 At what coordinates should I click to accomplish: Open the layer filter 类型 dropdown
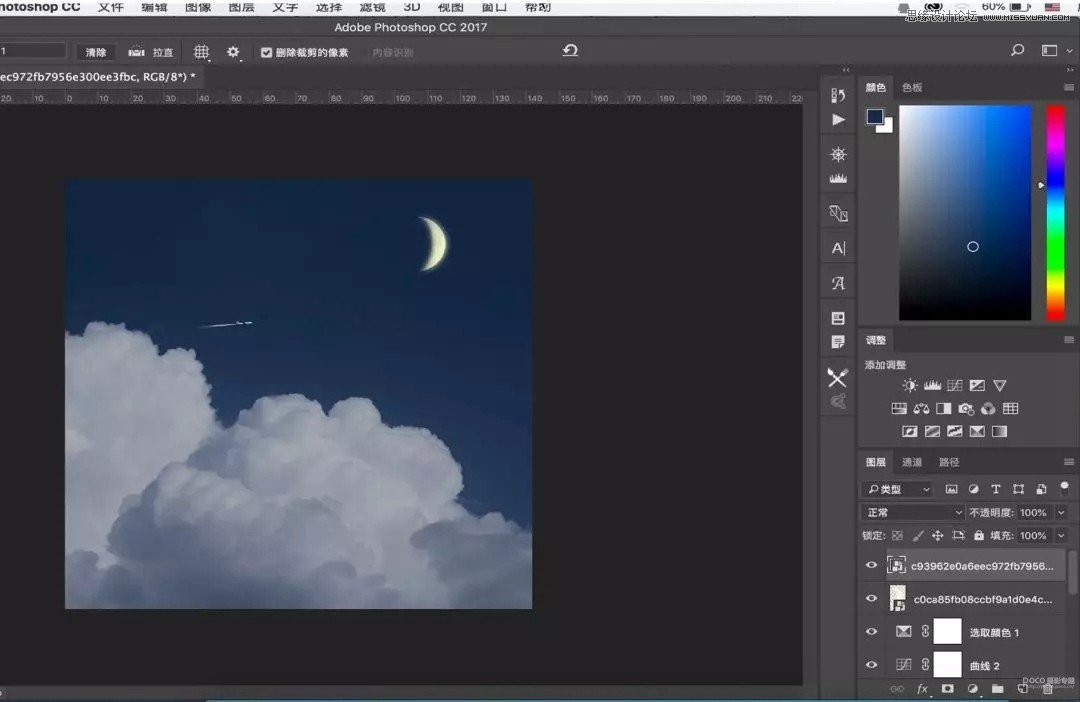(x=897, y=489)
